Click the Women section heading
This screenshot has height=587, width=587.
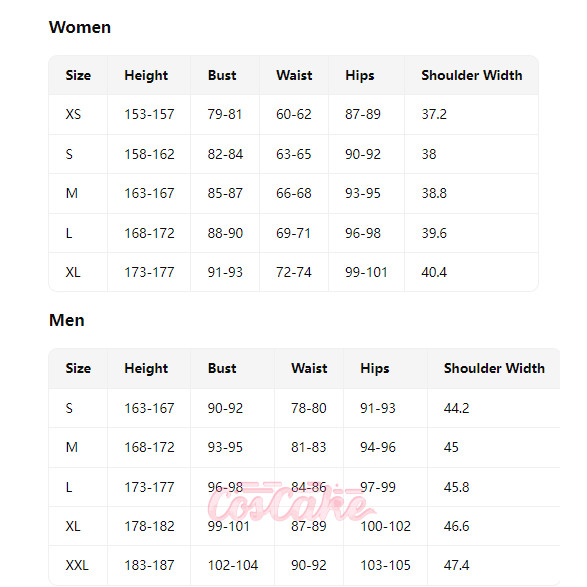(80, 27)
